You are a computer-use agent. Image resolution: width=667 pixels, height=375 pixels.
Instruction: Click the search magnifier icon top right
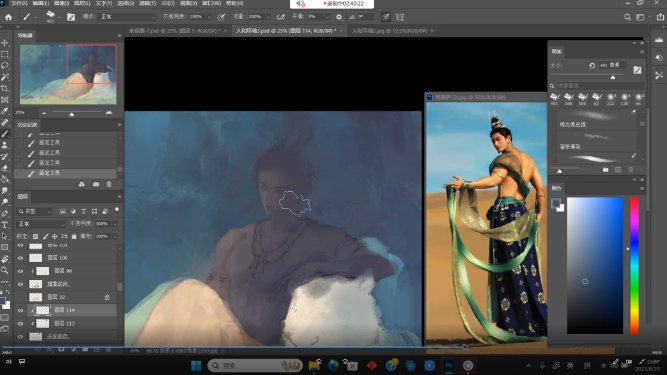pos(627,17)
